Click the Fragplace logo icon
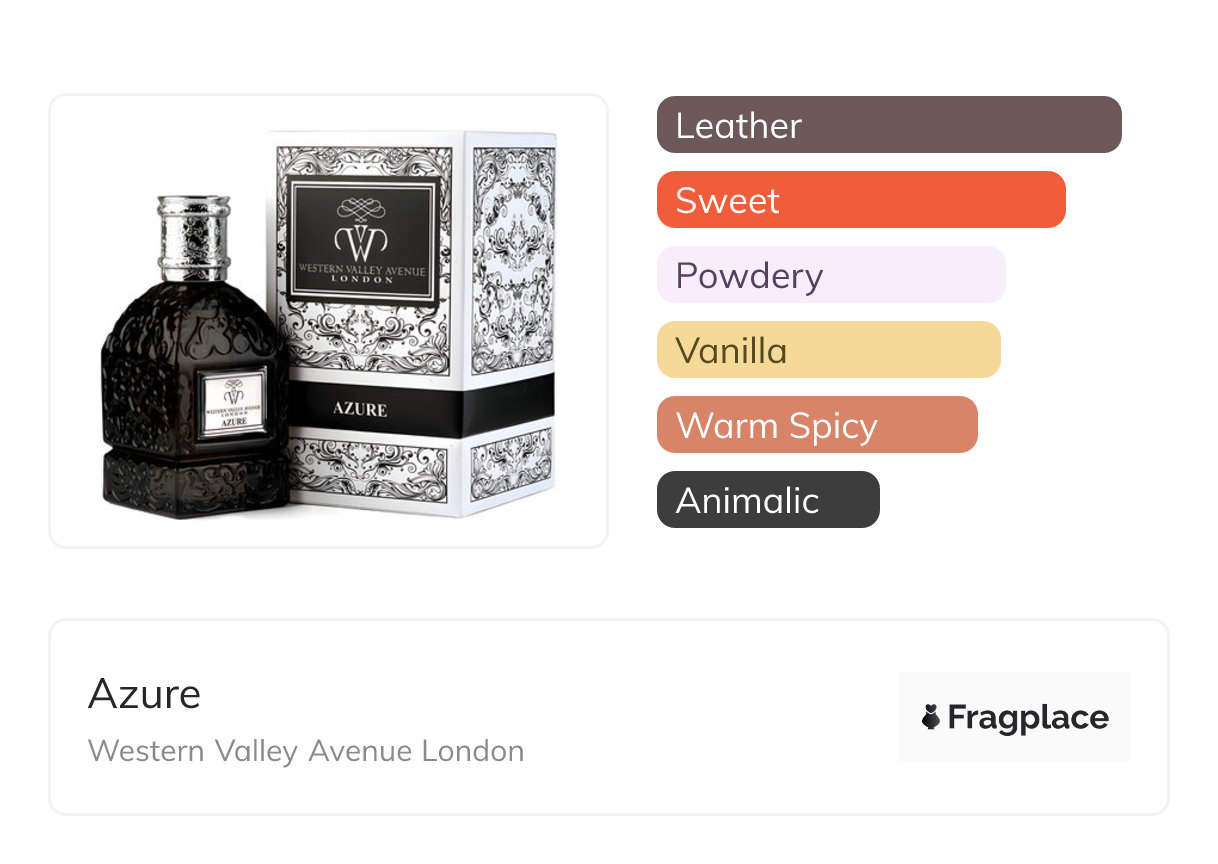This screenshot has width=1218, height=864. (x=931, y=717)
